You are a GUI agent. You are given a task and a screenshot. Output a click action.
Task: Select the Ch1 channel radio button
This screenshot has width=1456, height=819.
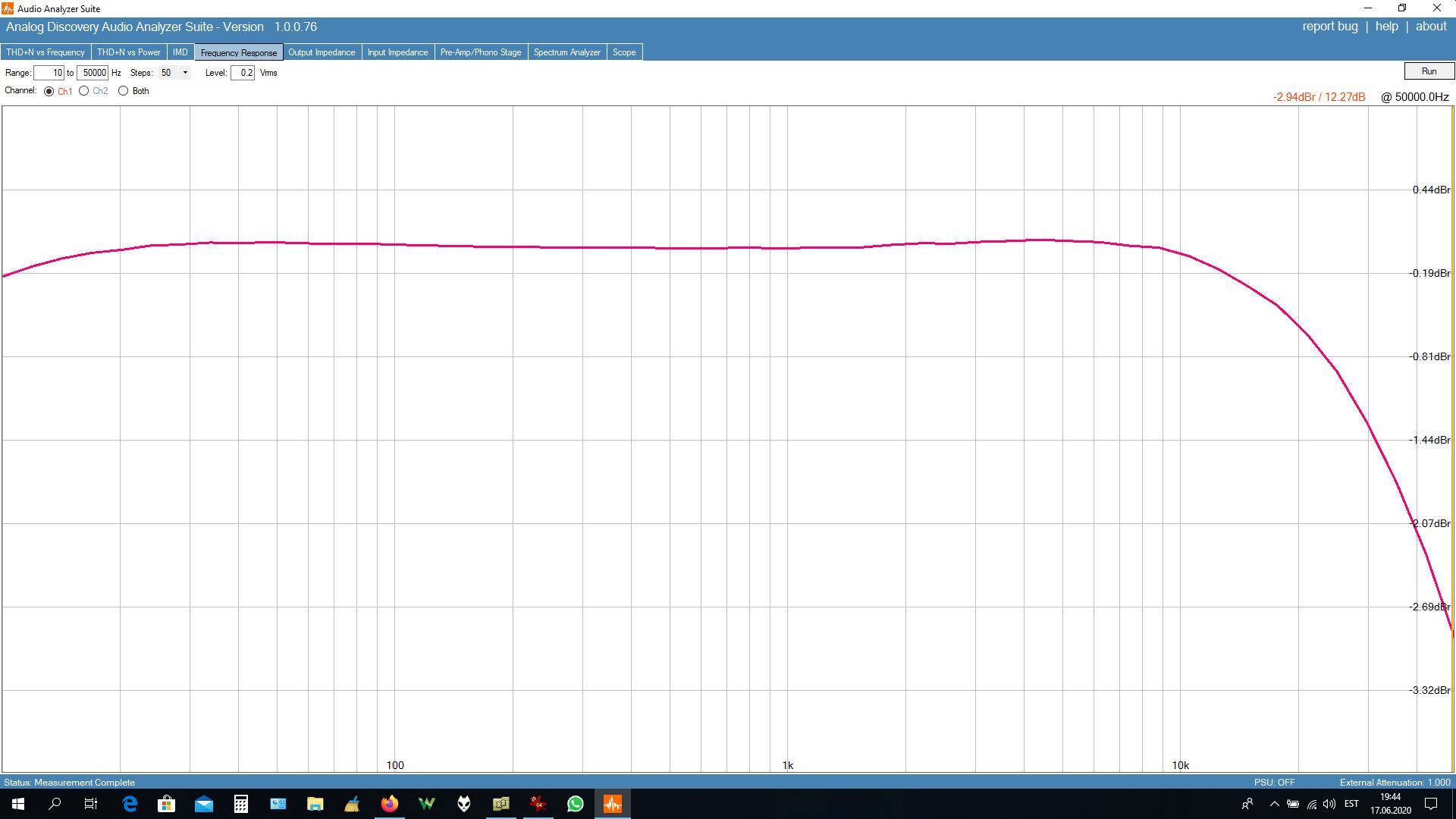click(49, 91)
